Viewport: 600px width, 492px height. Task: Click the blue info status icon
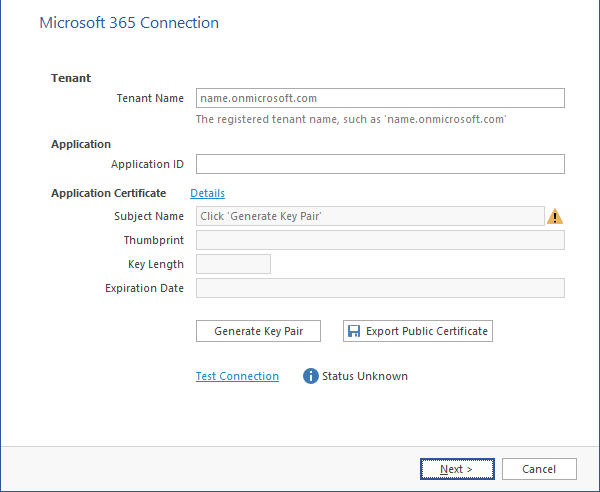(x=310, y=376)
